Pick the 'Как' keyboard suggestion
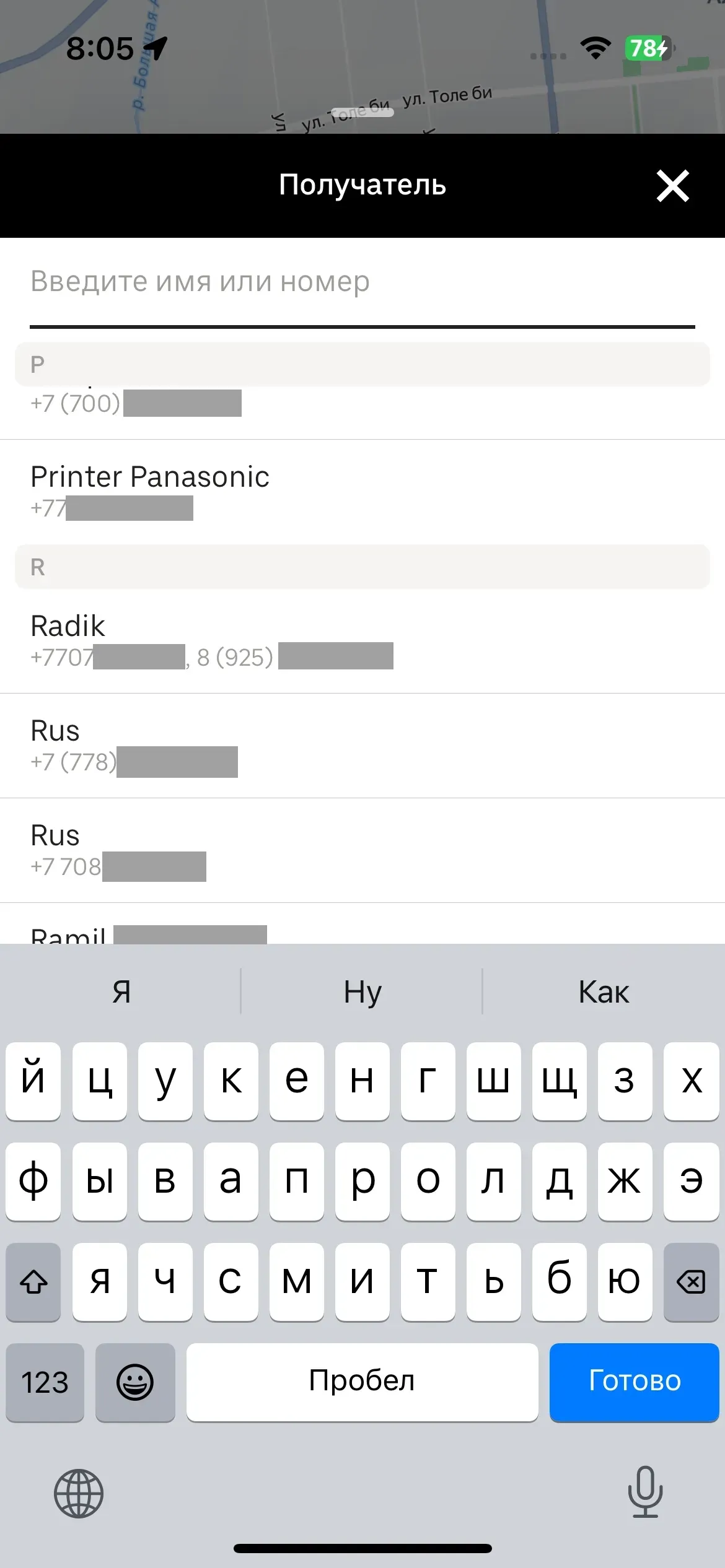Image resolution: width=725 pixels, height=1568 pixels. coord(604,992)
